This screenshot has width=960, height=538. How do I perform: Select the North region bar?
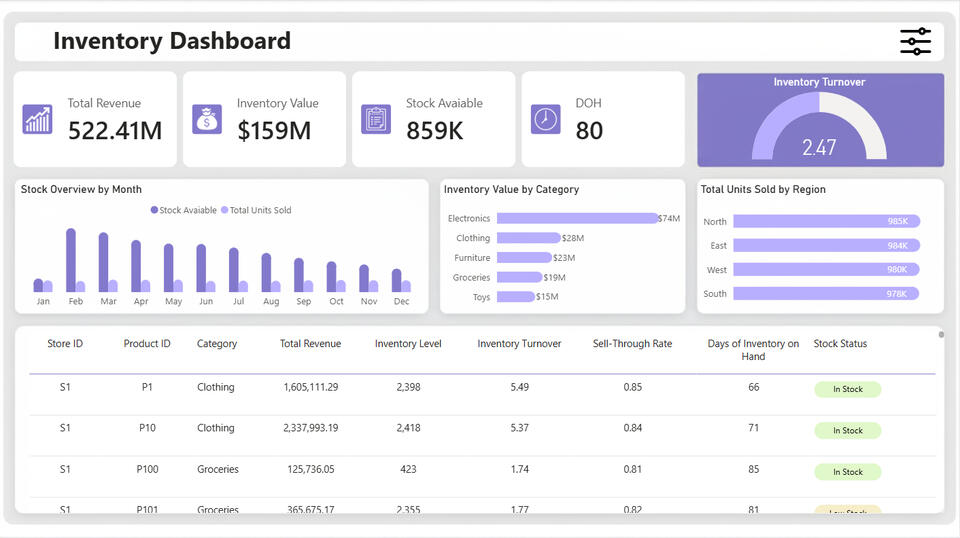[x=825, y=221]
